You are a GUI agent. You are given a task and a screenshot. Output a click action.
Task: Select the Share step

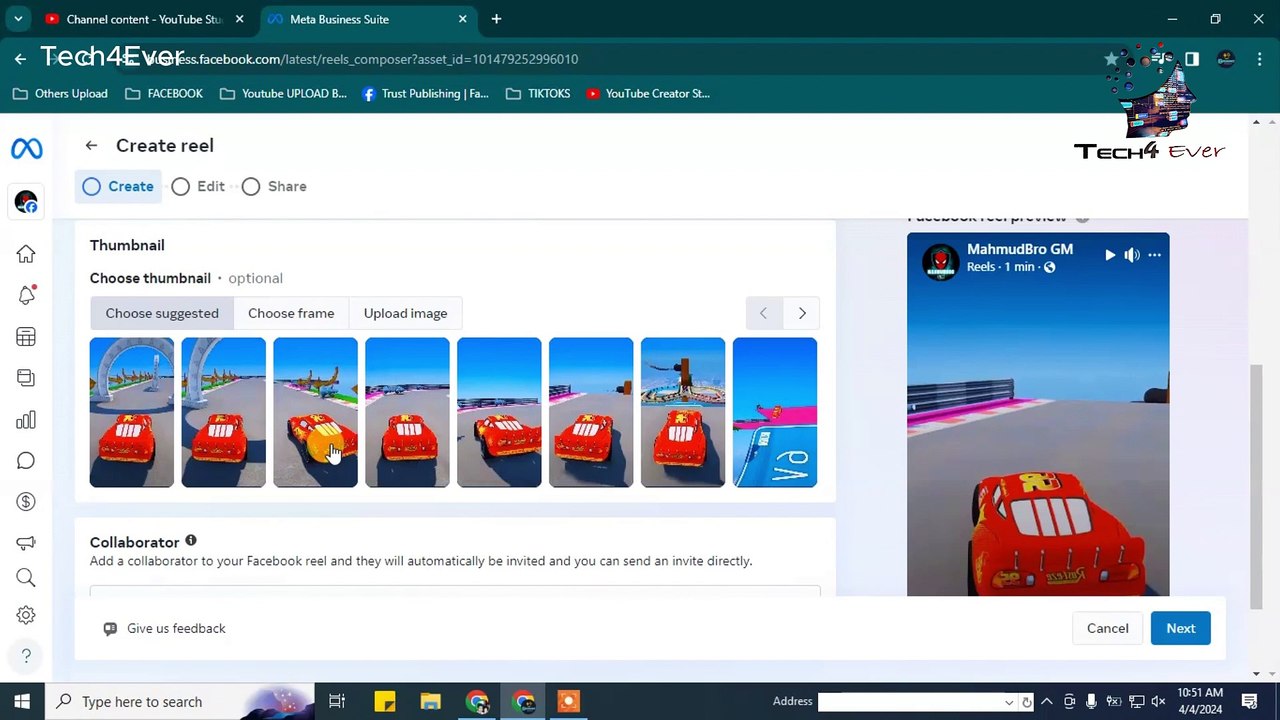click(x=274, y=186)
